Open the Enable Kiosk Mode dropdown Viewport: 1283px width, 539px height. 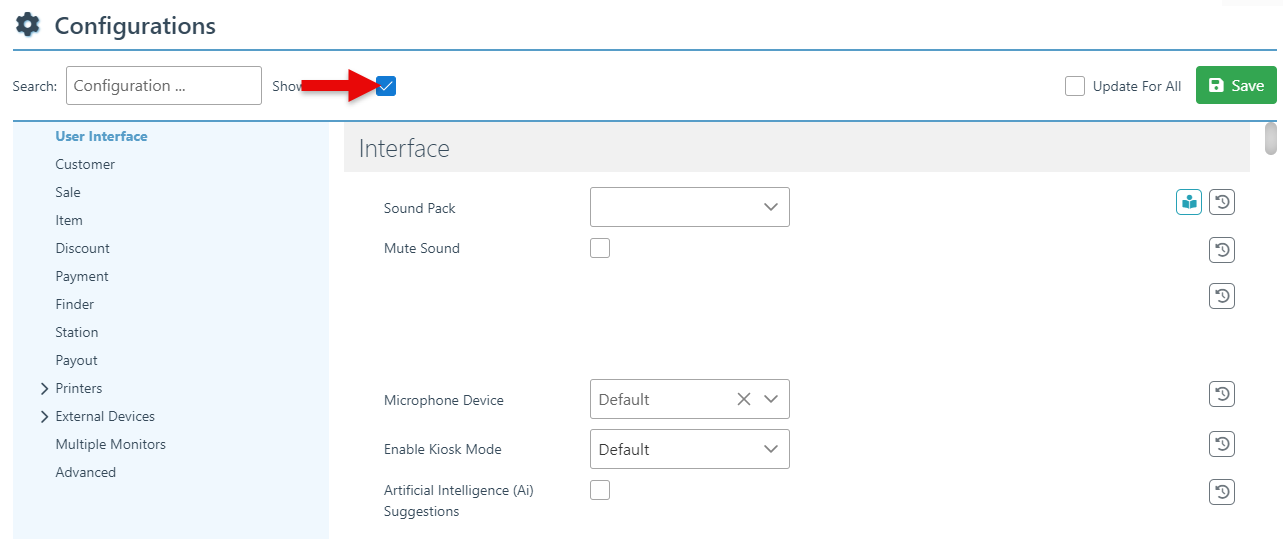pos(689,449)
